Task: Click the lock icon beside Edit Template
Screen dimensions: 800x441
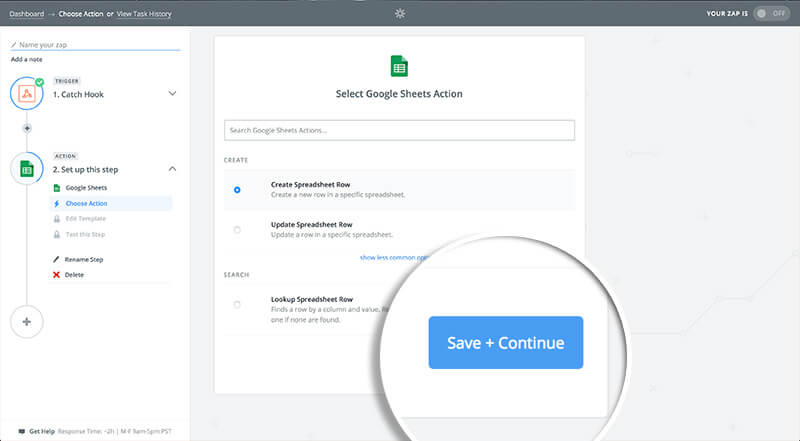Action: (57, 218)
